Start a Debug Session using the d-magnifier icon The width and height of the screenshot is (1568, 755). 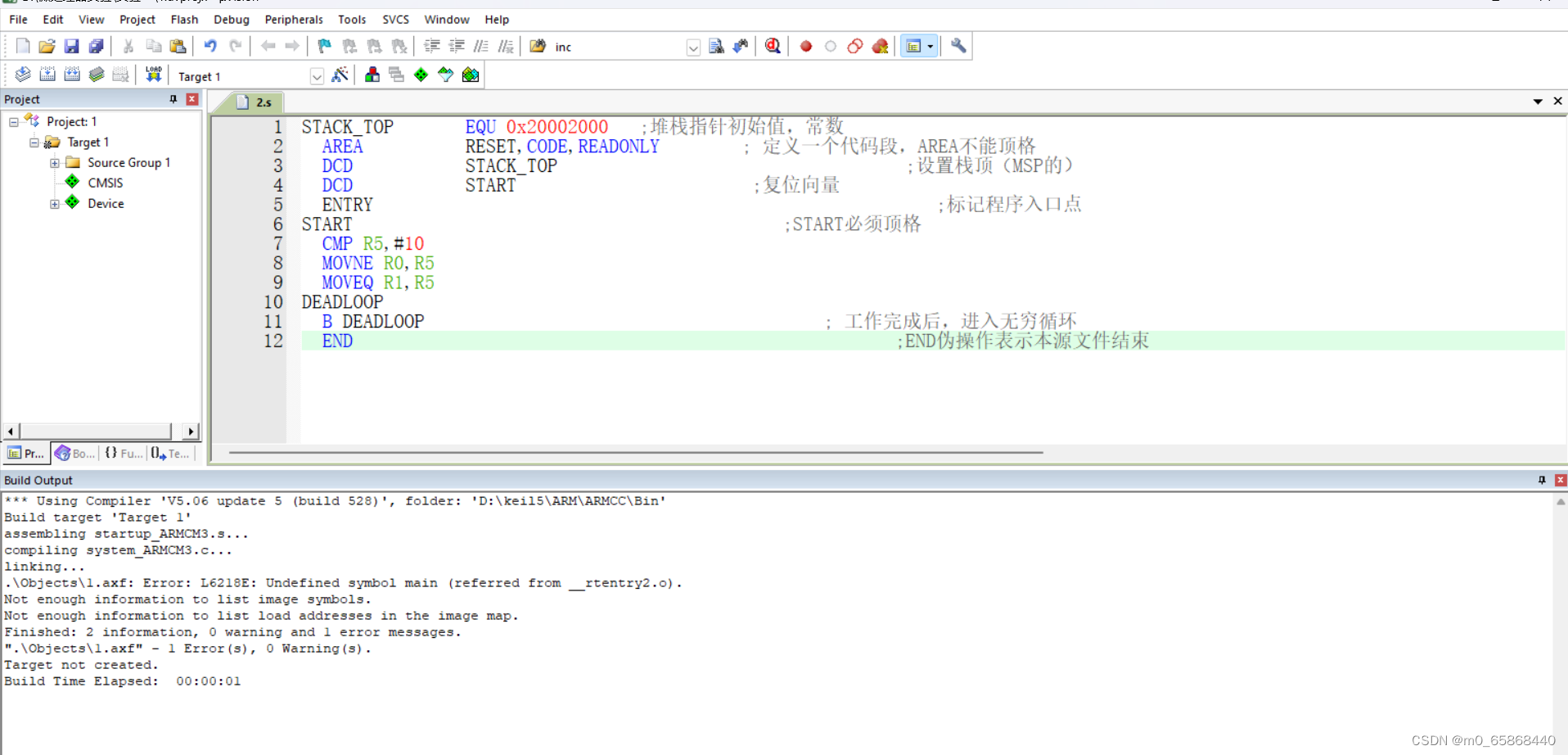pos(772,46)
